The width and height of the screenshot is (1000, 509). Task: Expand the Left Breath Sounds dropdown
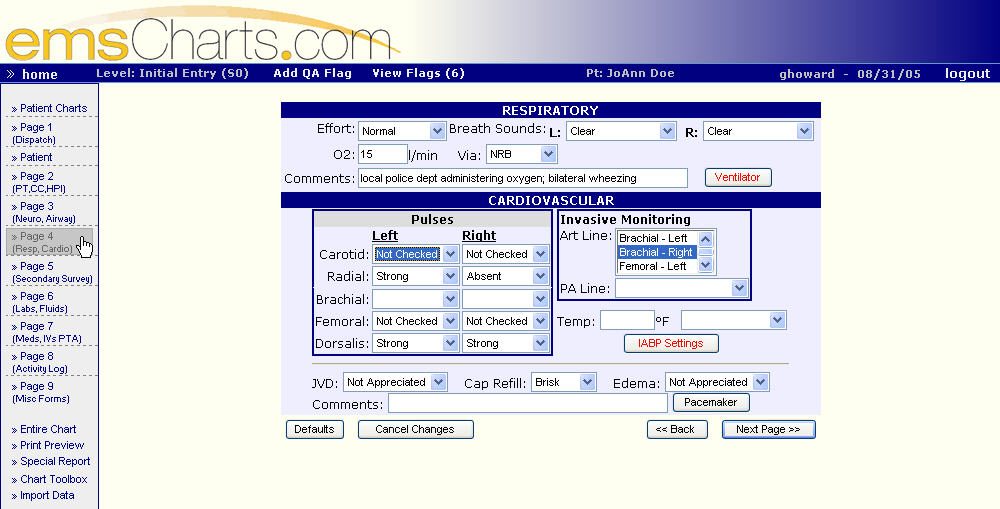[621, 131]
